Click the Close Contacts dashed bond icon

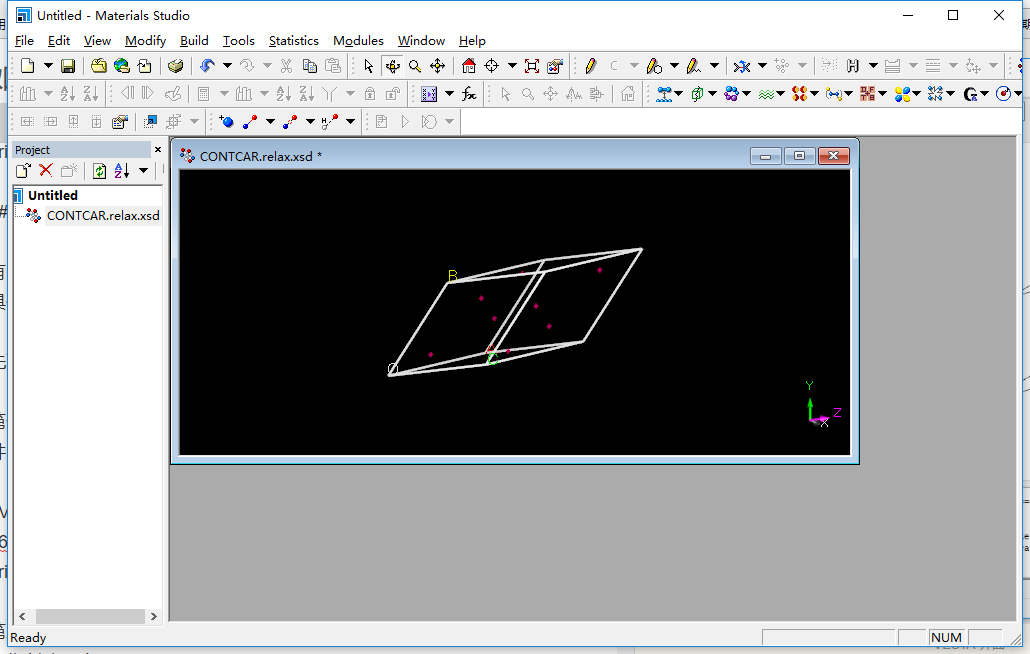(290, 121)
